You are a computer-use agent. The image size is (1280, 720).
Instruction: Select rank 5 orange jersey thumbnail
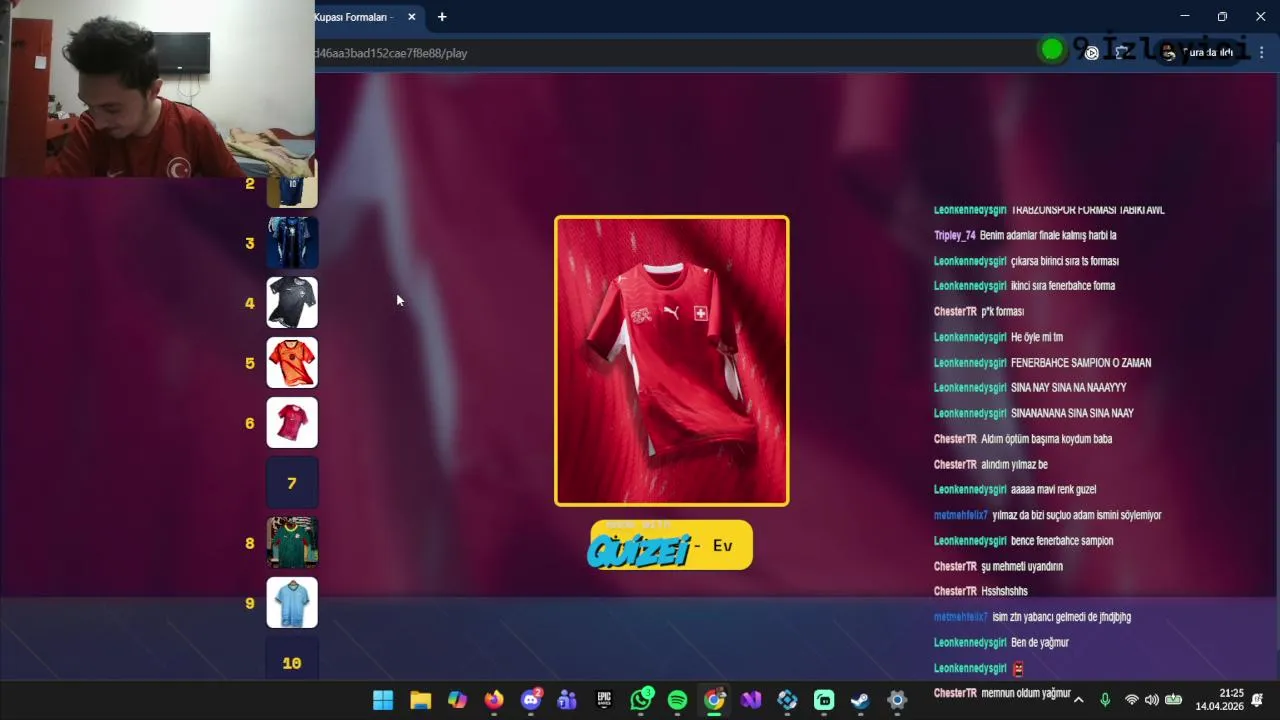coord(292,363)
